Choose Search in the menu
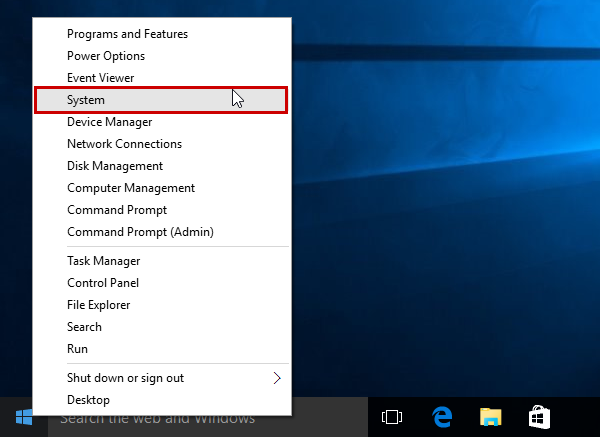The height and width of the screenshot is (438, 600). coord(162,327)
